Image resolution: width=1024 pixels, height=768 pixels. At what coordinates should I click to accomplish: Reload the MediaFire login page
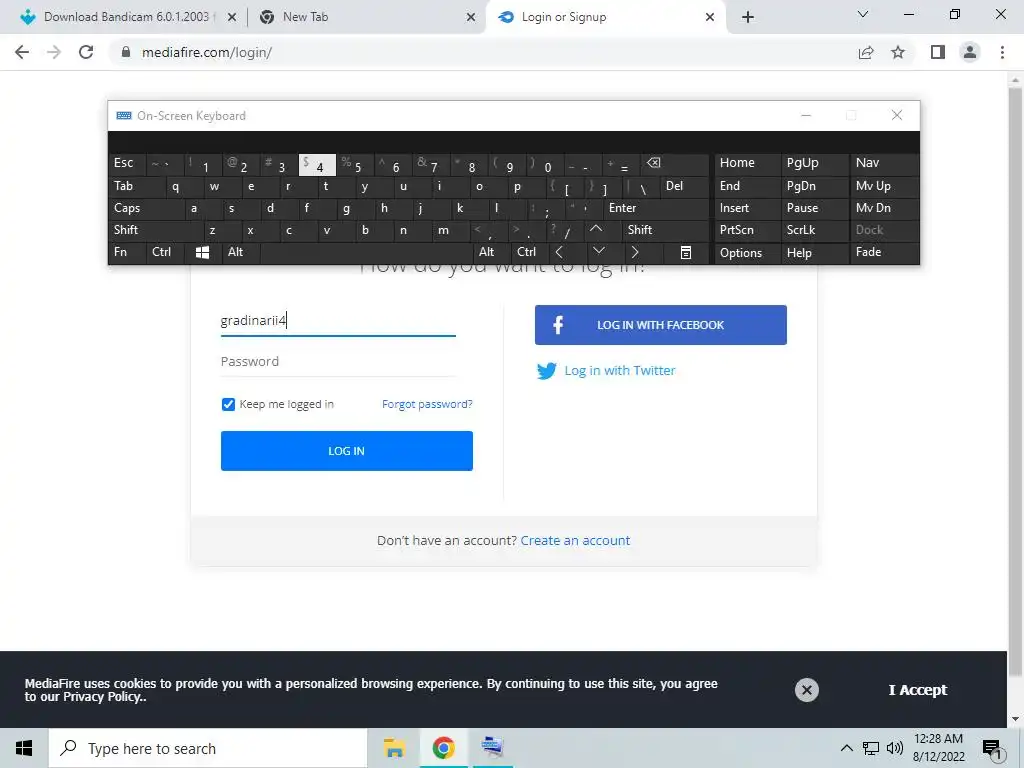coord(86,52)
